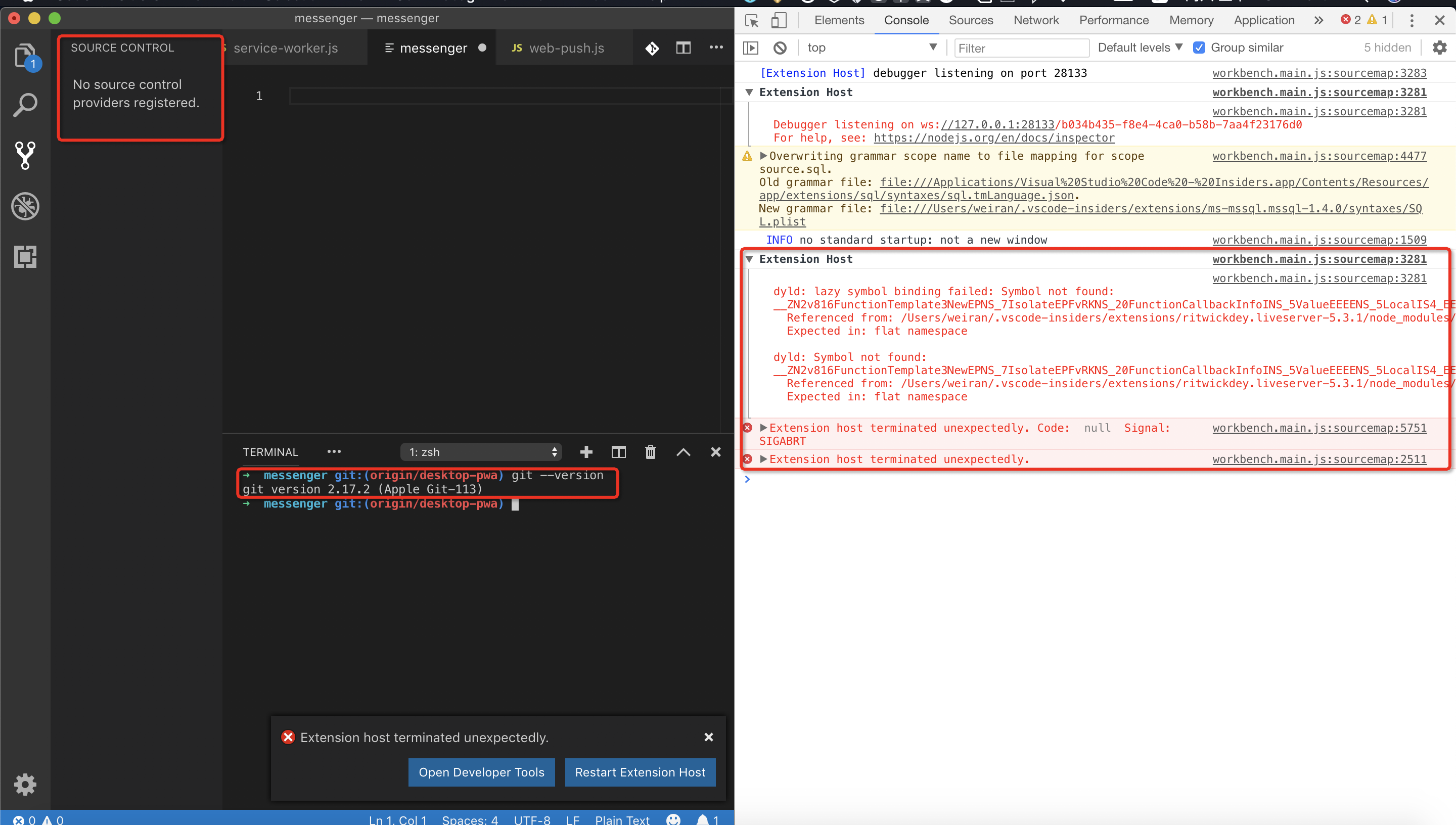Open the Default levels dropdown
The width and height of the screenshot is (1456, 825).
coord(1140,48)
